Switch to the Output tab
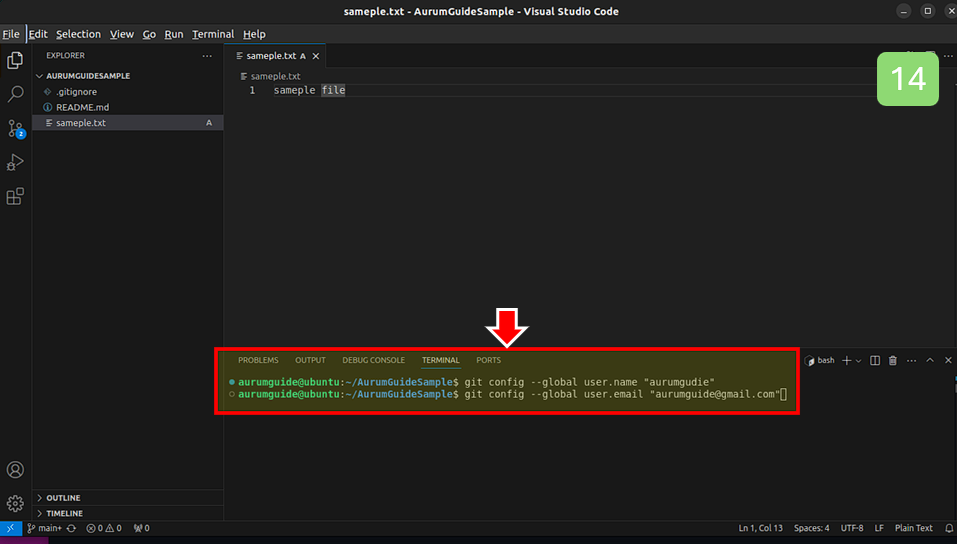The height and width of the screenshot is (544, 957). 310,360
